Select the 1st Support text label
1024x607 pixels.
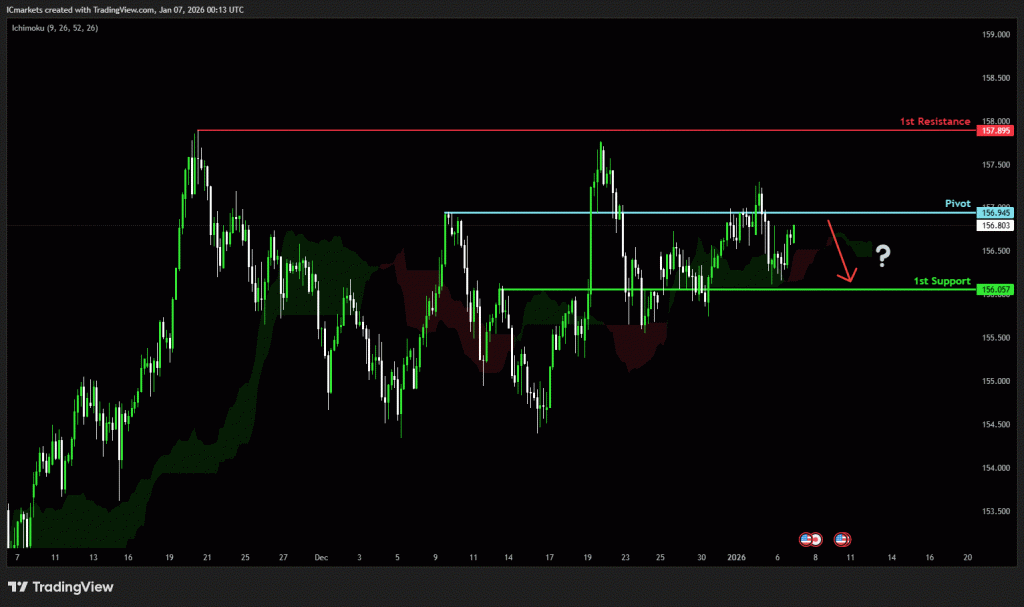tap(942, 281)
